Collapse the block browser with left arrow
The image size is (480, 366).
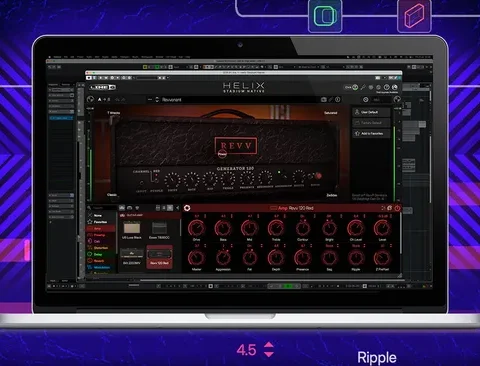(x=178, y=208)
